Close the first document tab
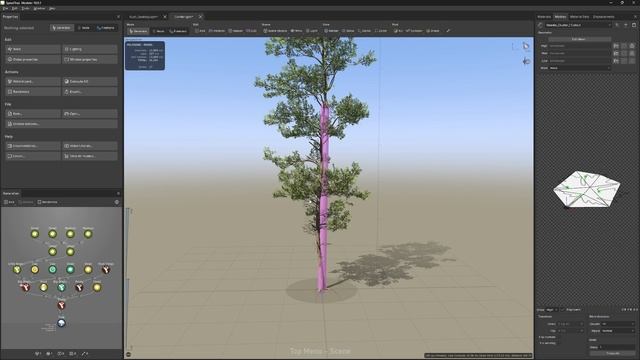The width and height of the screenshot is (640, 360). [x=165, y=17]
